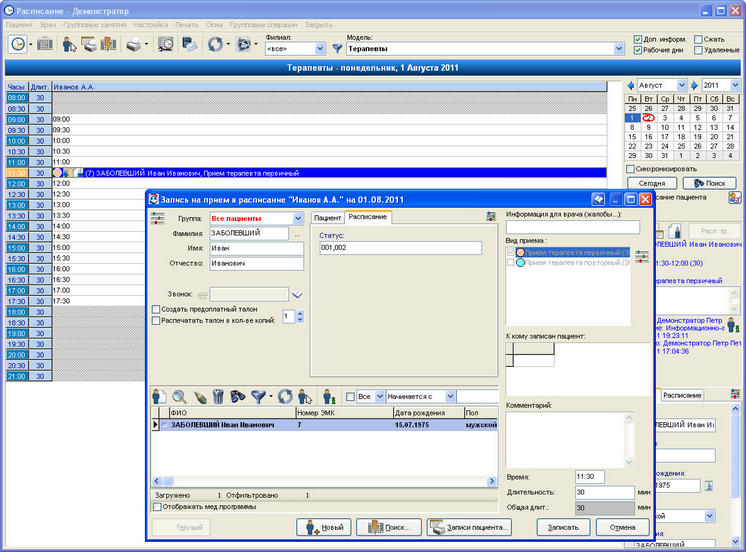Open the Настройка menu
The width and height of the screenshot is (746, 552).
coord(150,25)
